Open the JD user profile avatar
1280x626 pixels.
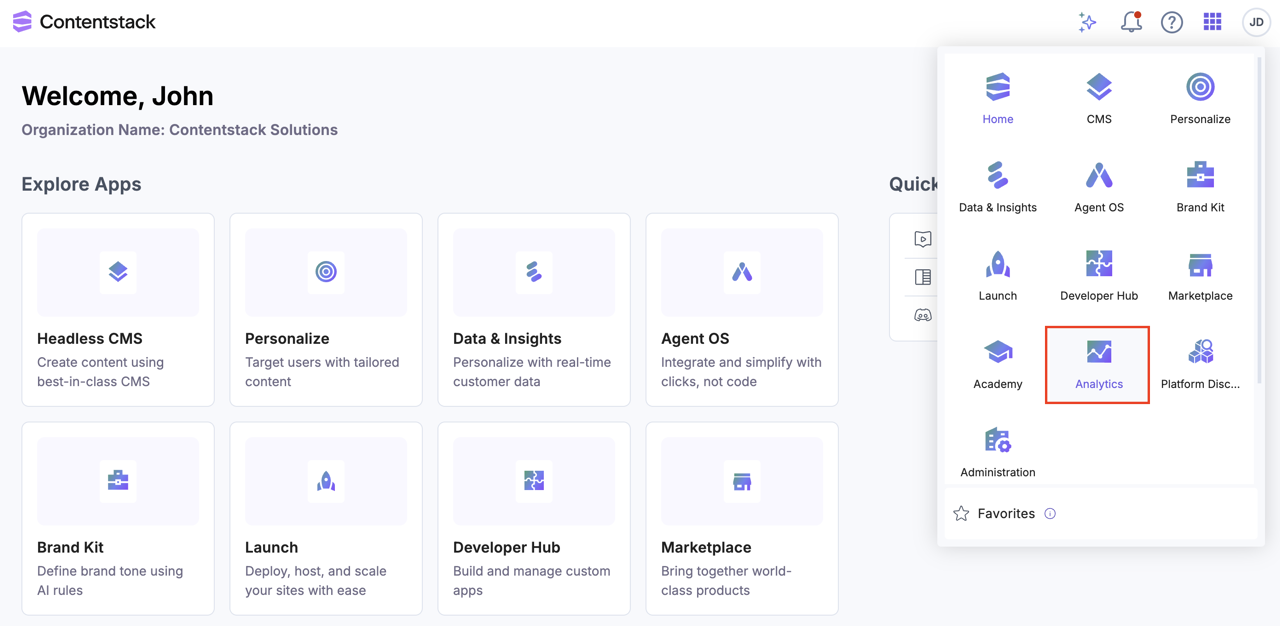click(1256, 22)
